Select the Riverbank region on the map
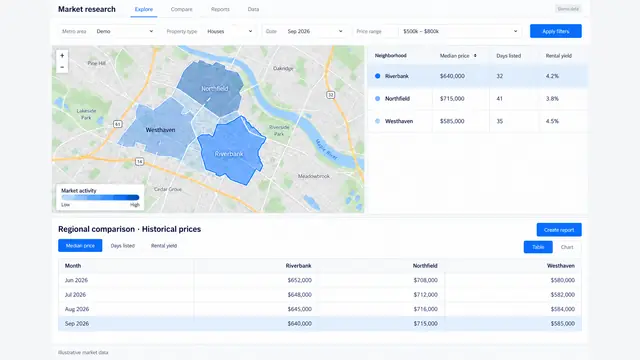The width and height of the screenshot is (640, 360). (x=231, y=151)
